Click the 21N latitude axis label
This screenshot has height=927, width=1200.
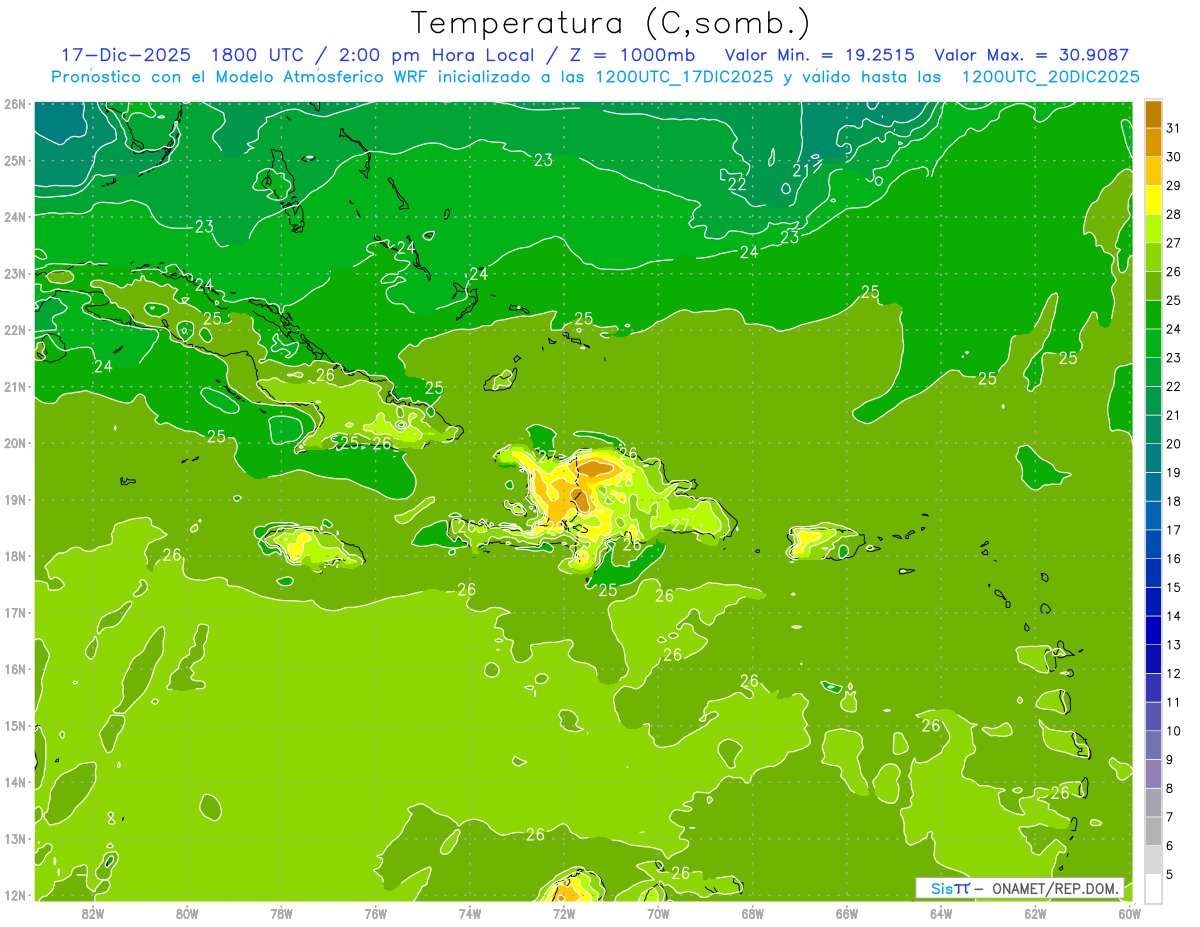pyautogui.click(x=15, y=386)
